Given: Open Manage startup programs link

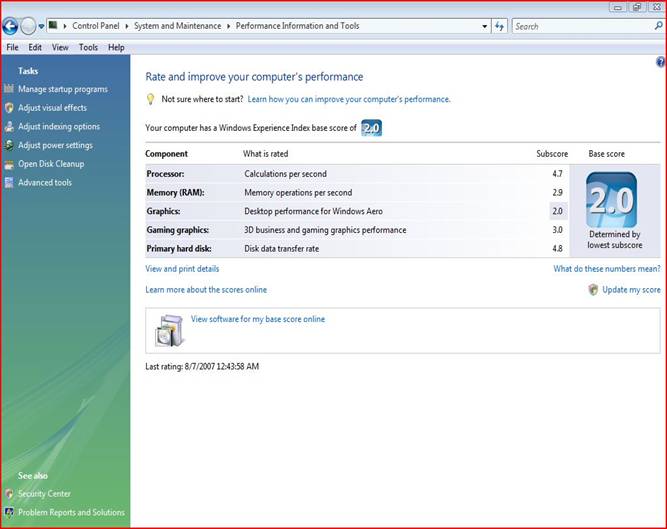Looking at the screenshot, I should 63,89.
